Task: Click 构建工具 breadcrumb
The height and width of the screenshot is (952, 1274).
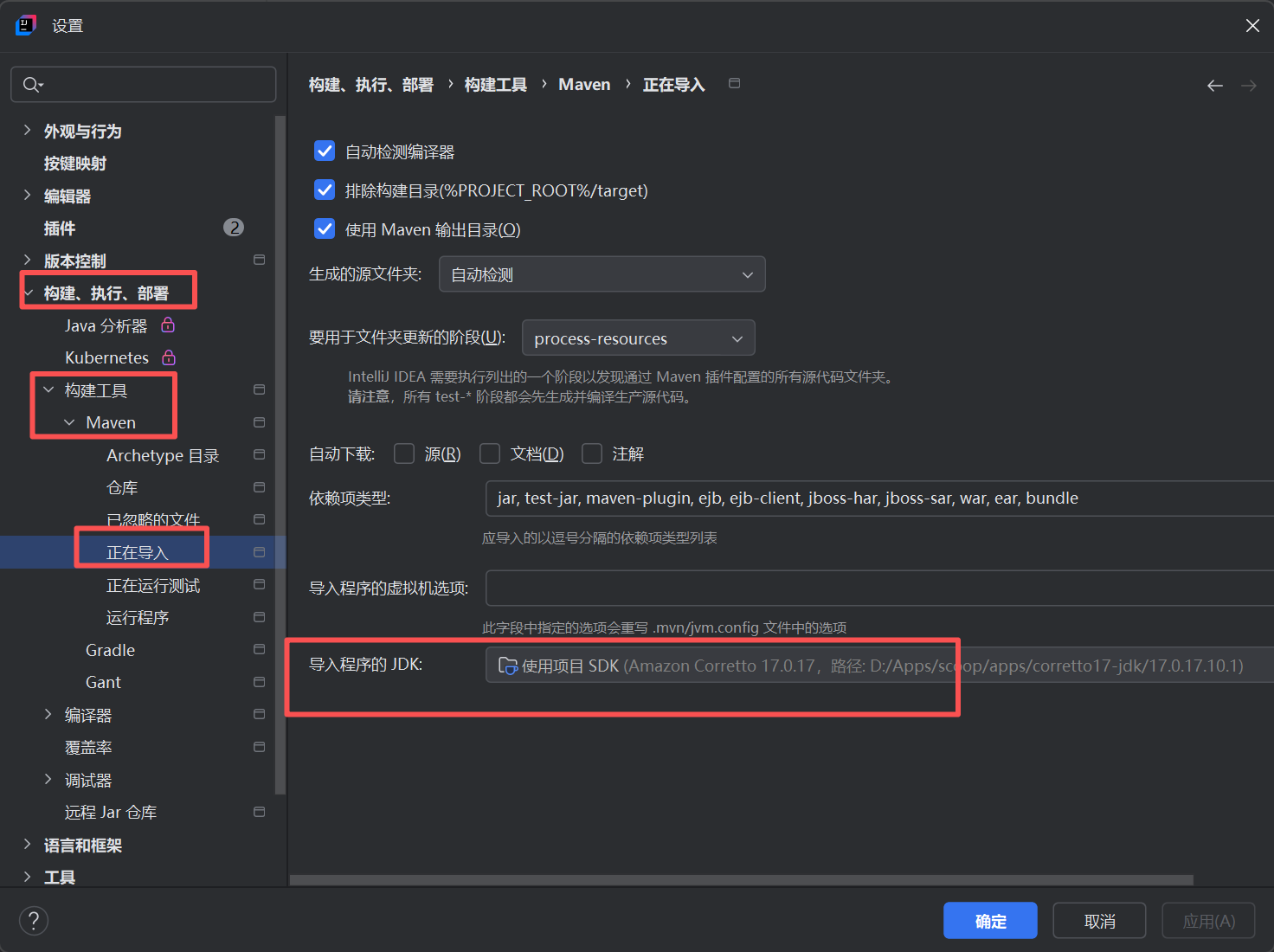Action: [x=496, y=85]
